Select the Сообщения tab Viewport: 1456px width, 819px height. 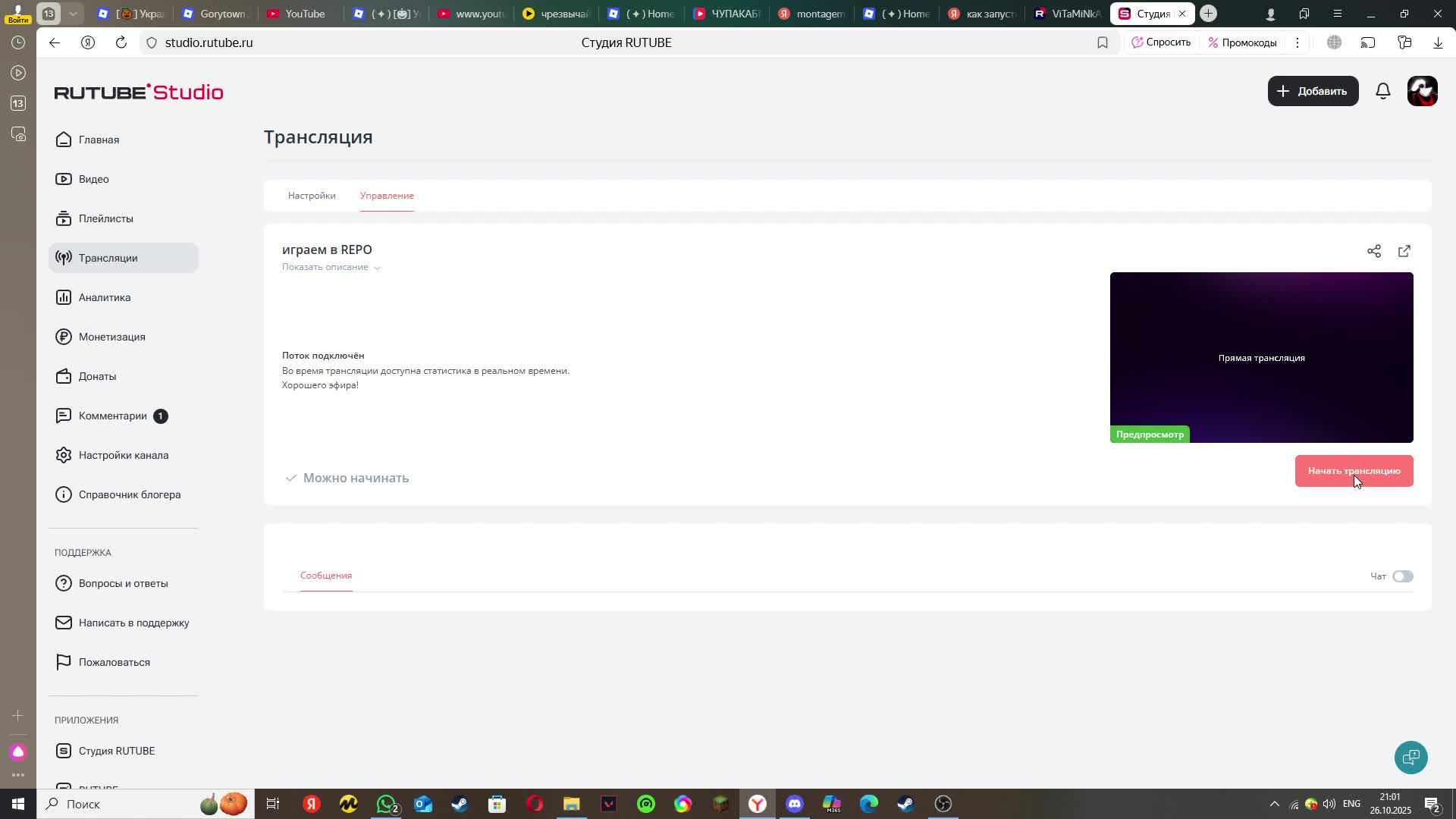tap(326, 576)
